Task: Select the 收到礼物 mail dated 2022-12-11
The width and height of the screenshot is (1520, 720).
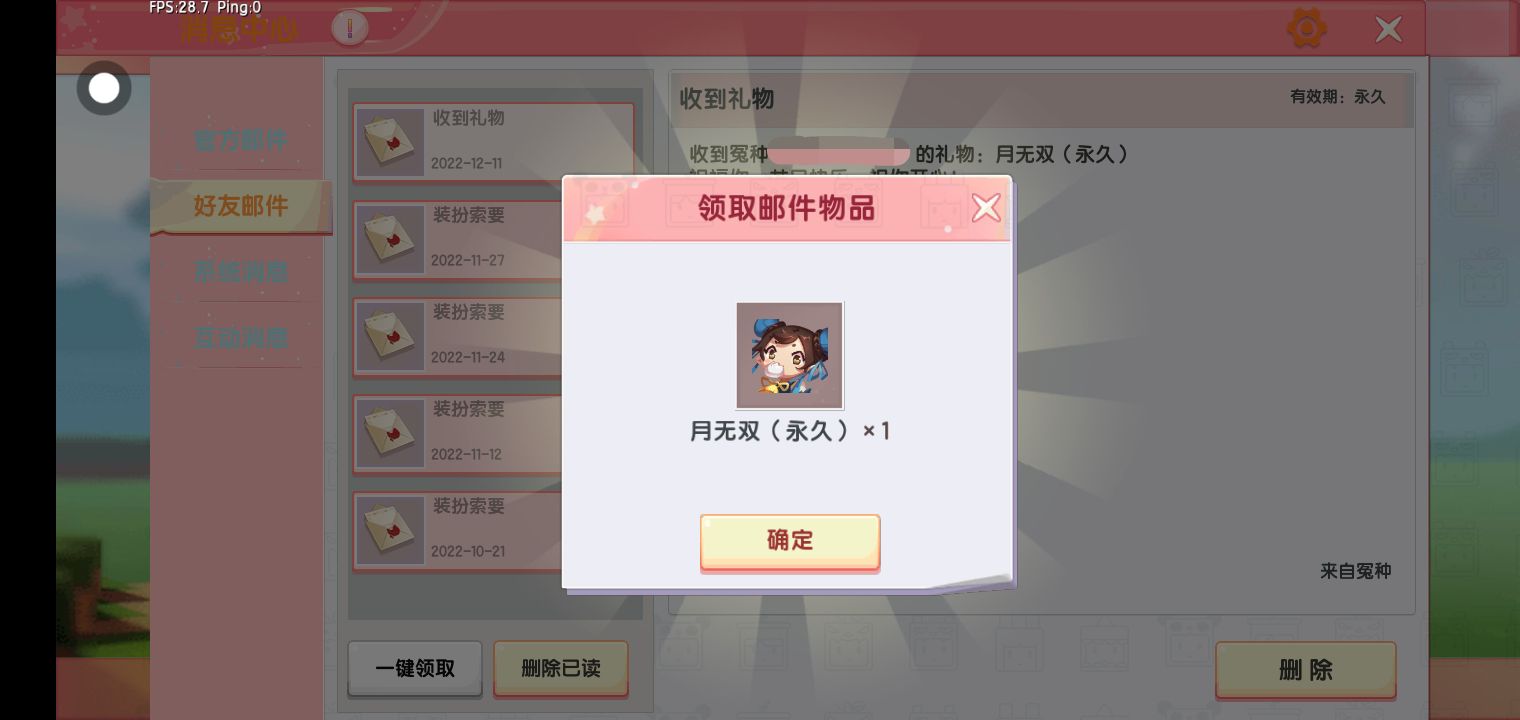Action: [x=493, y=142]
